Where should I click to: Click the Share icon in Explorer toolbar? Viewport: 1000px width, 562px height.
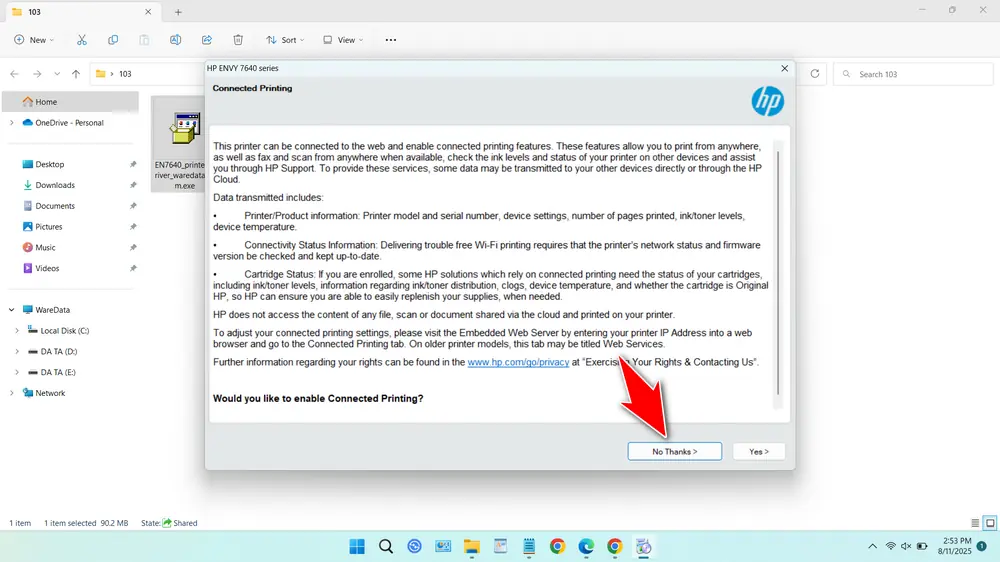[x=207, y=40]
